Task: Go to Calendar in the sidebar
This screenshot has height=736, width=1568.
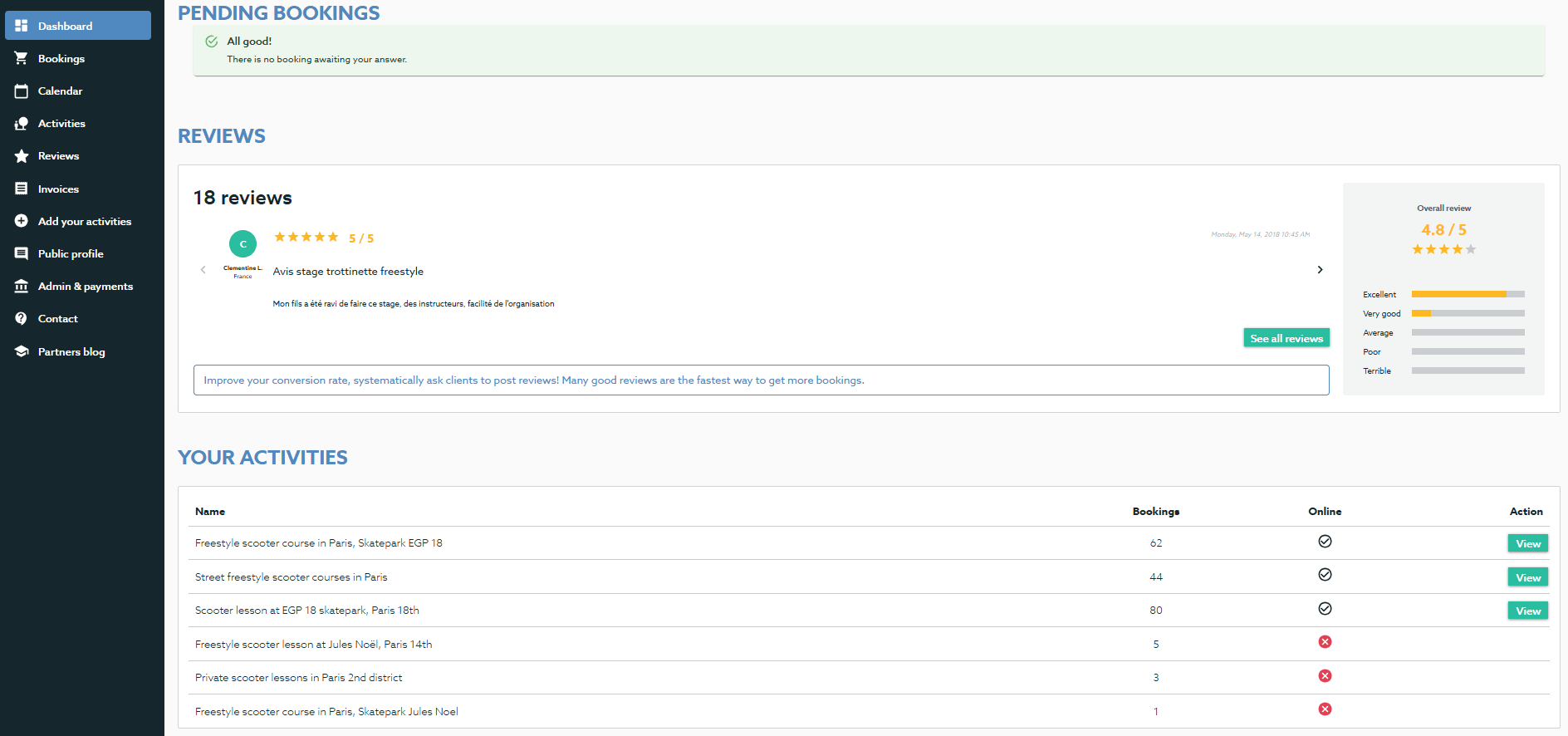Action: click(x=78, y=91)
